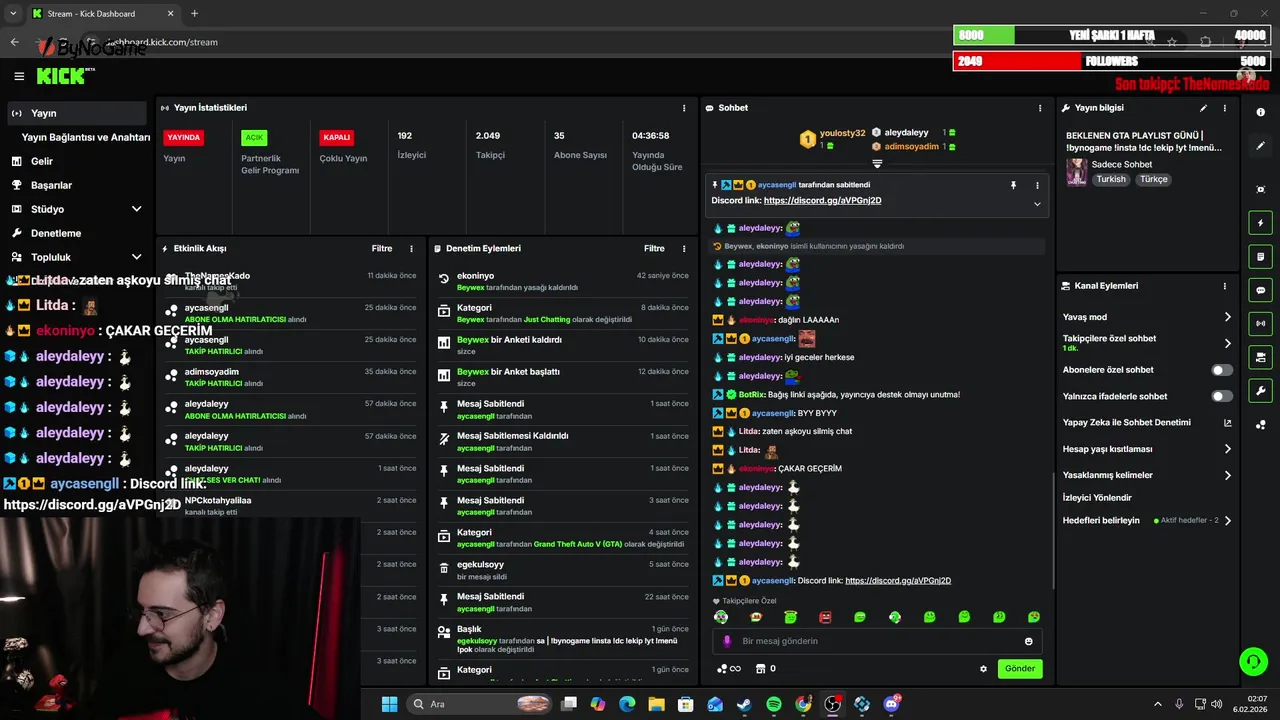Open Steam from the taskbar
Viewport: 1280px width, 720px height.
(744, 704)
